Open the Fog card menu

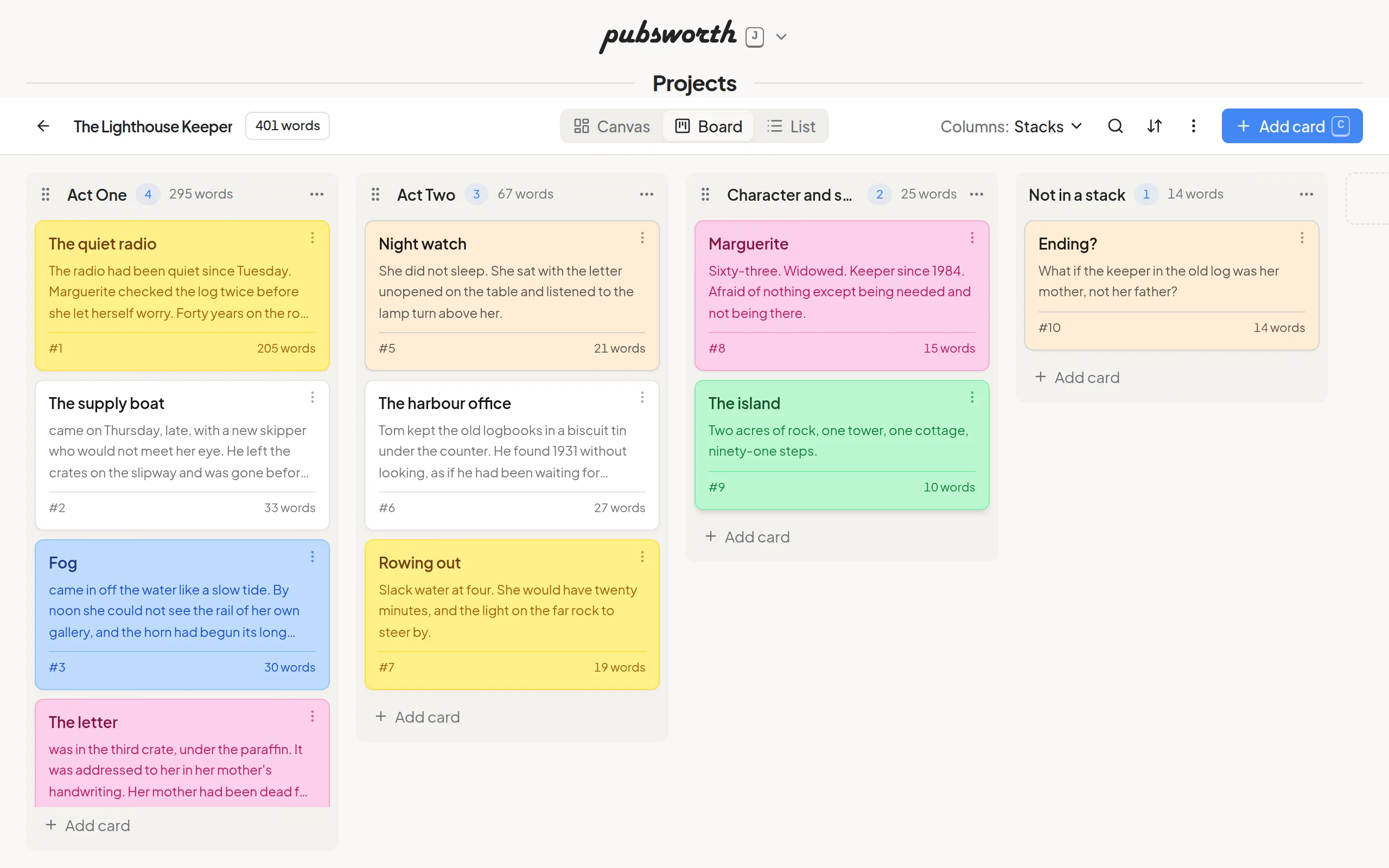[x=312, y=557]
